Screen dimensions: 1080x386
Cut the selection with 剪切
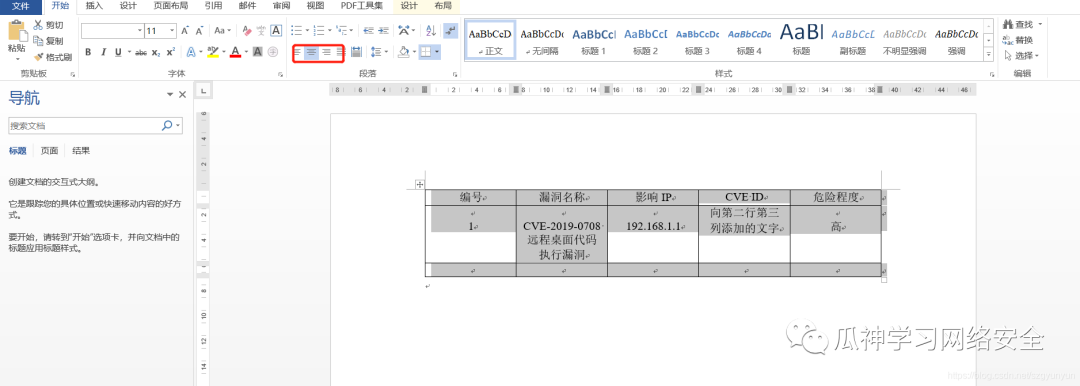(48, 26)
